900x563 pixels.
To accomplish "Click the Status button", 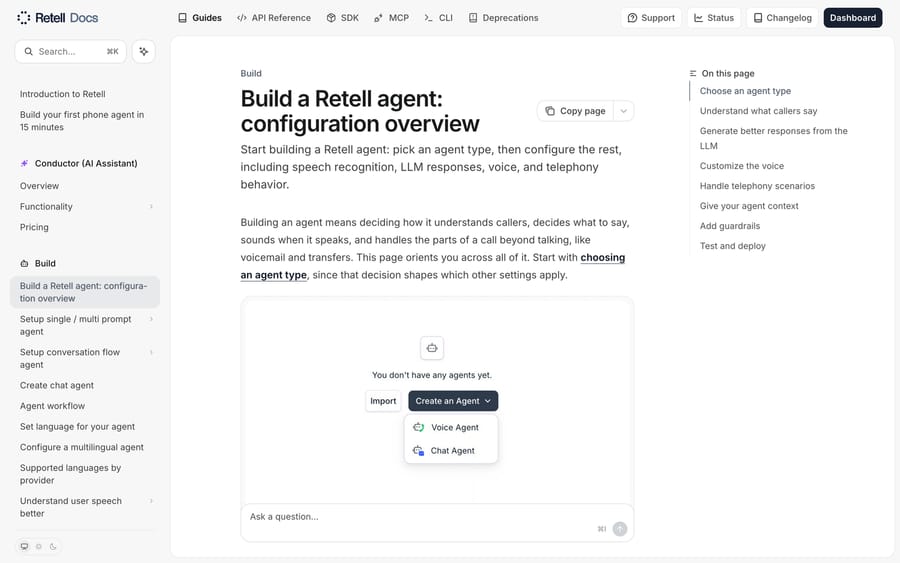I will click(714, 18).
